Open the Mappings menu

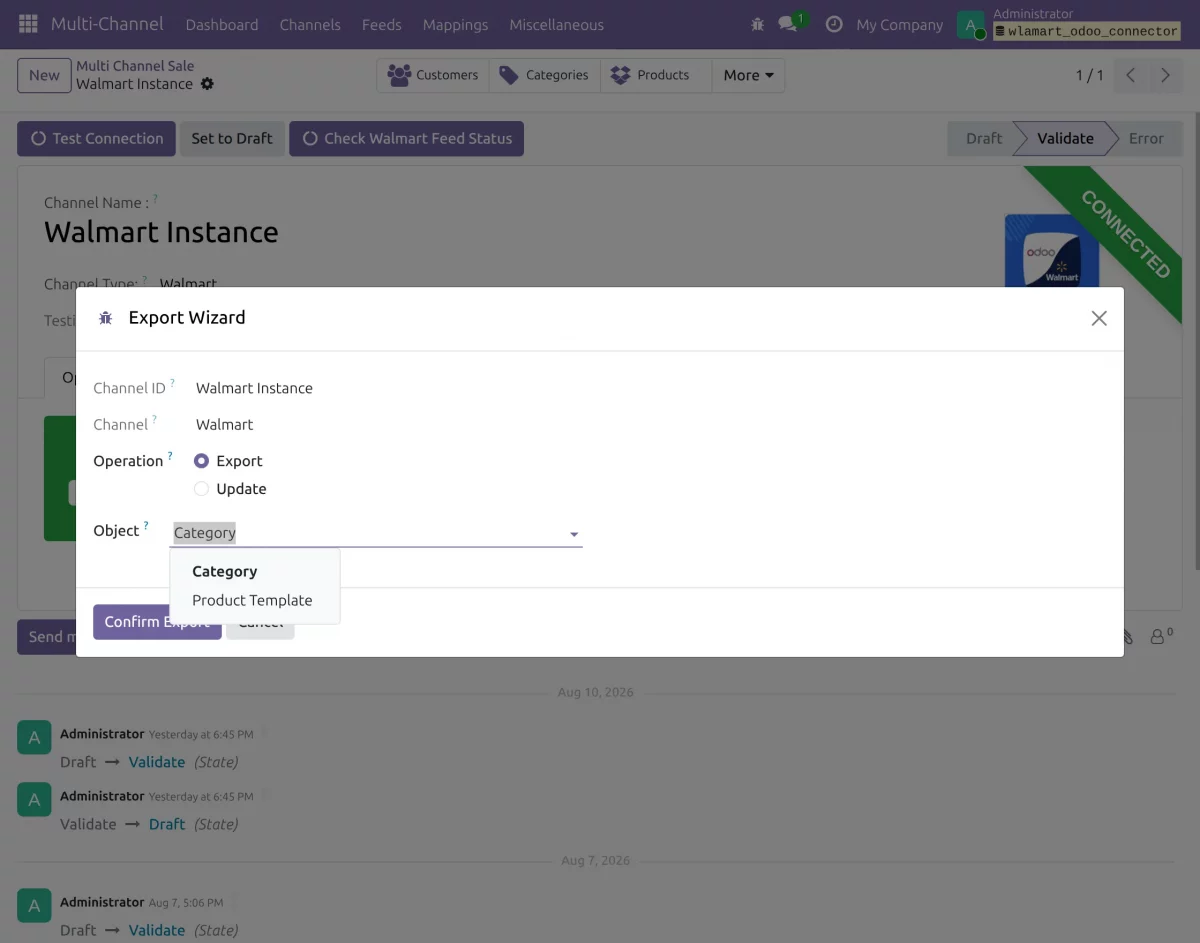click(455, 25)
